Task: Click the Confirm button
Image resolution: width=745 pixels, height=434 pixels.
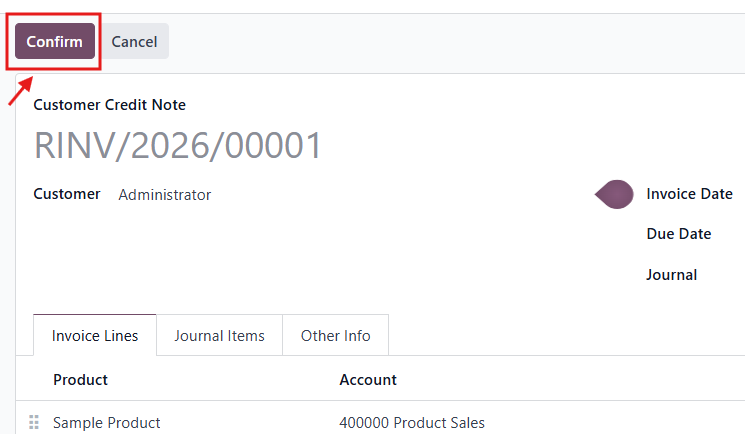Action: (x=54, y=42)
